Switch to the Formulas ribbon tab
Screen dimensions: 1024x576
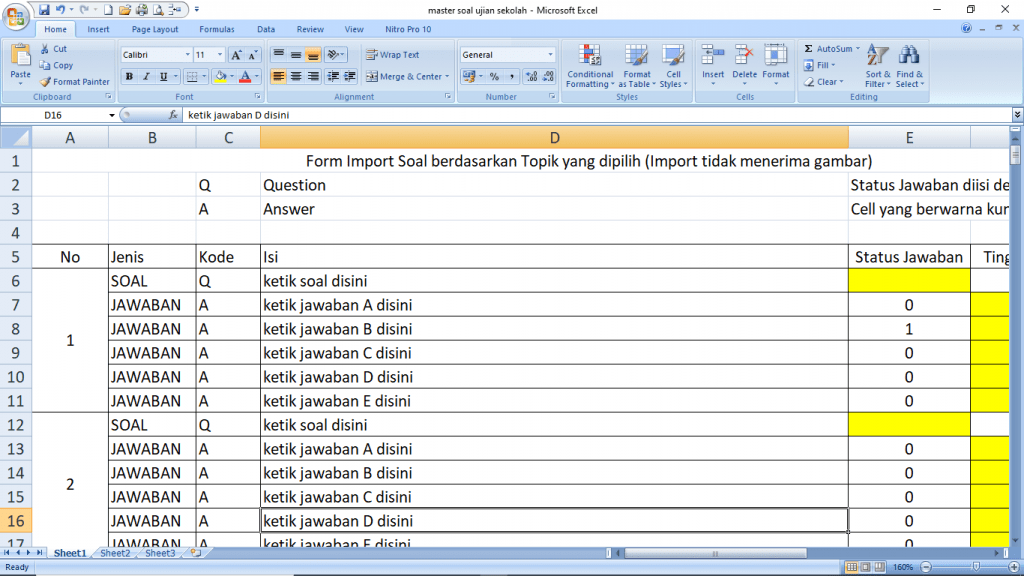point(217,29)
